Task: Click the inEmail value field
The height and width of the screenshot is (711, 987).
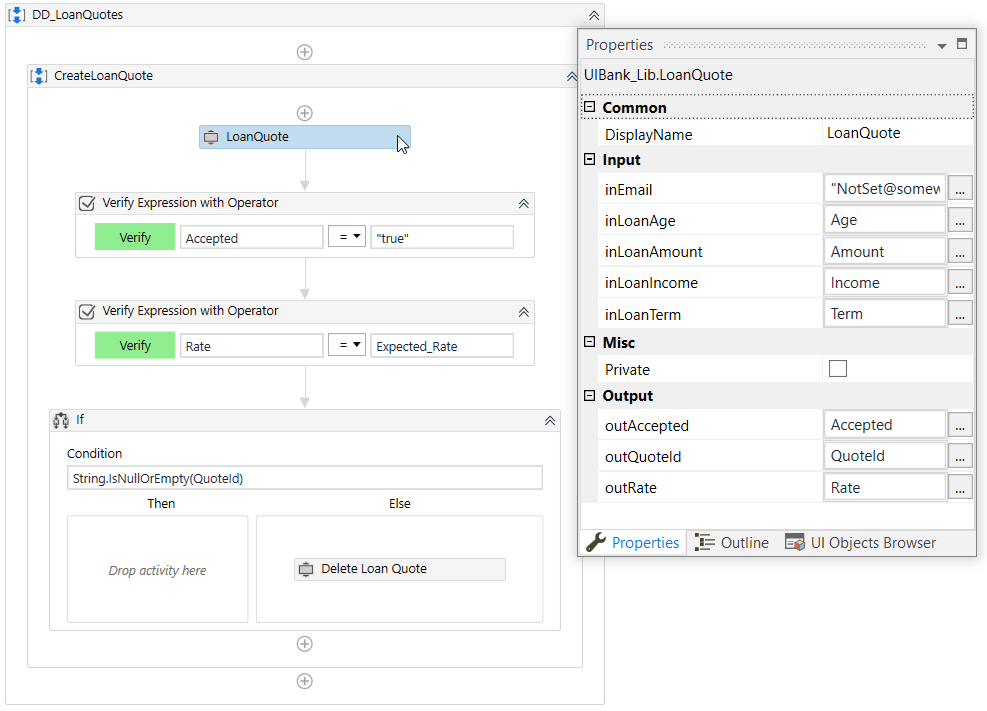Action: (x=884, y=189)
